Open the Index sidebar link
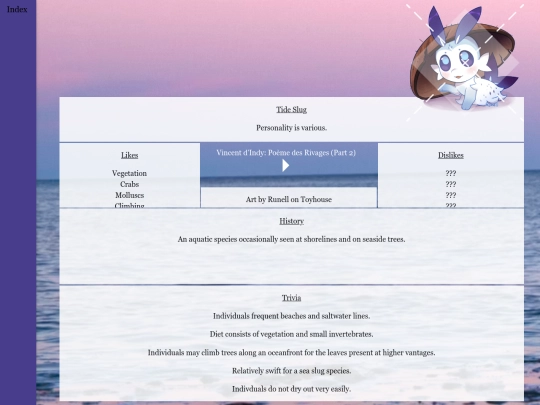The width and height of the screenshot is (540, 405). (x=17, y=9)
